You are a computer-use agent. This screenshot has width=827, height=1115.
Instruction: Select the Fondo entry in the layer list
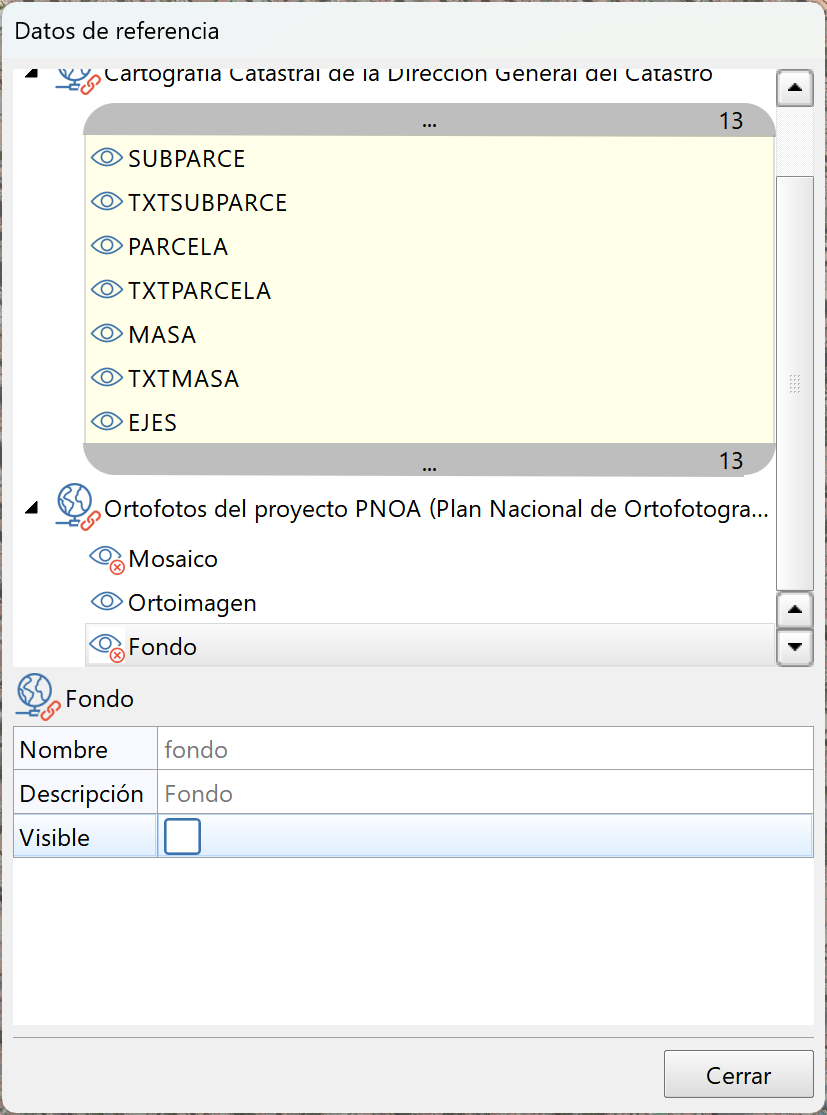tap(165, 646)
